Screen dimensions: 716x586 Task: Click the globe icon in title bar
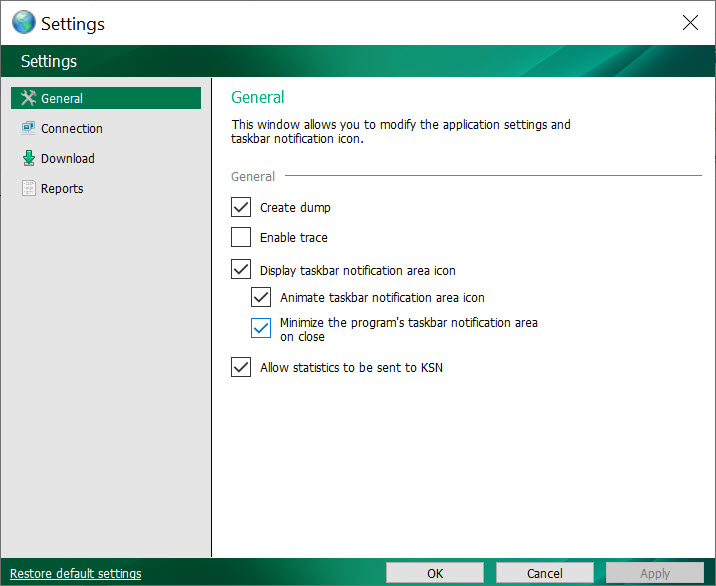point(24,22)
